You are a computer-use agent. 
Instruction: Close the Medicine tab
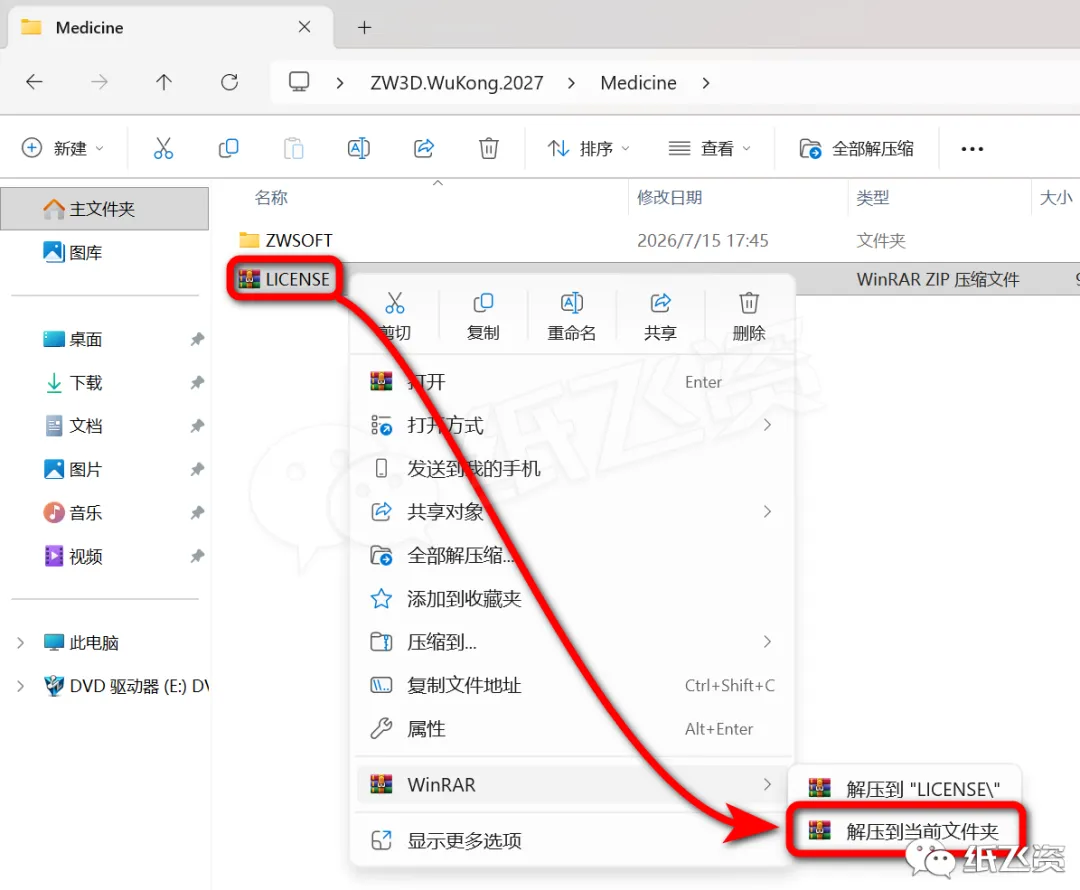point(304,27)
